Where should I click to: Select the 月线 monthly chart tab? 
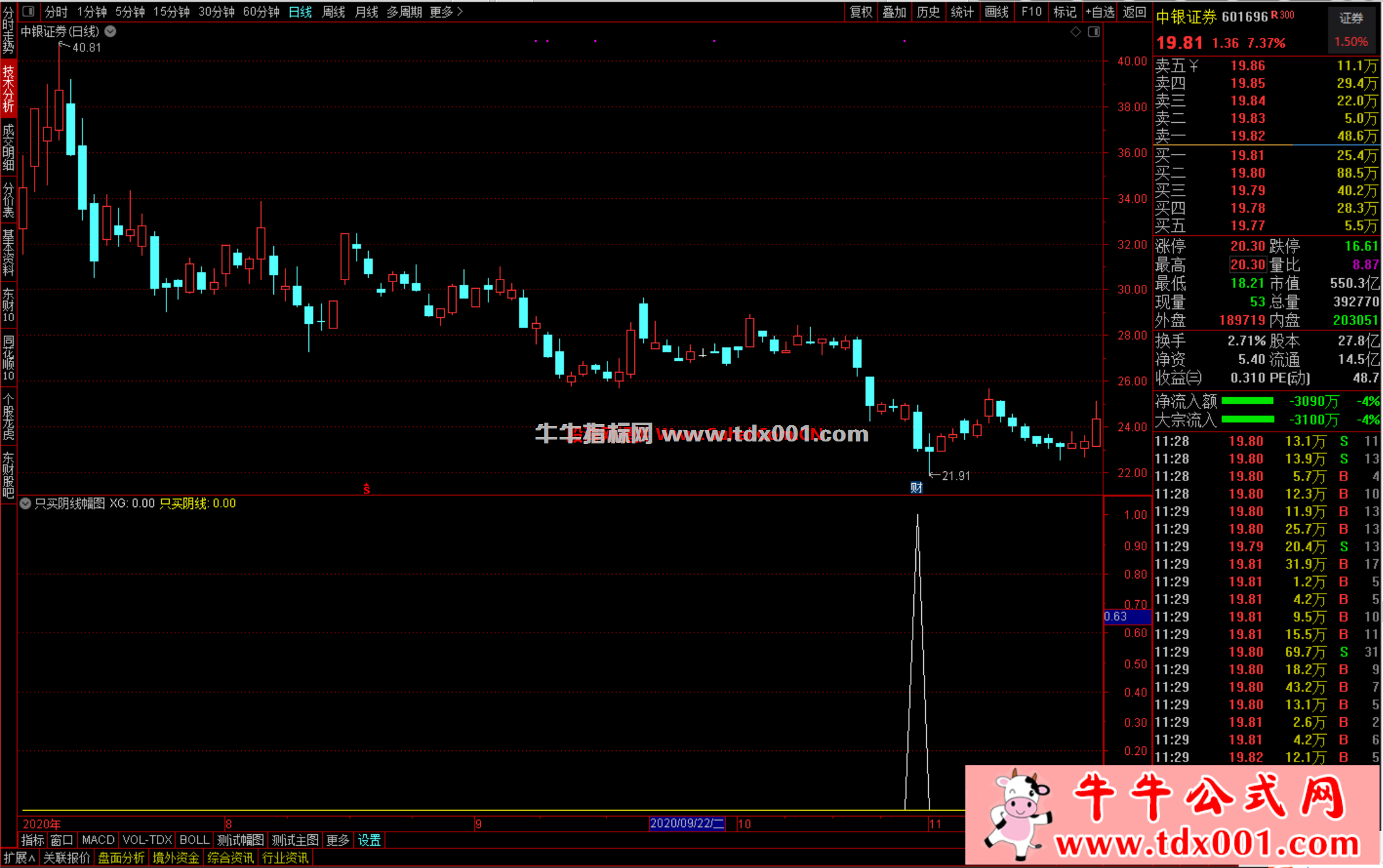click(367, 12)
